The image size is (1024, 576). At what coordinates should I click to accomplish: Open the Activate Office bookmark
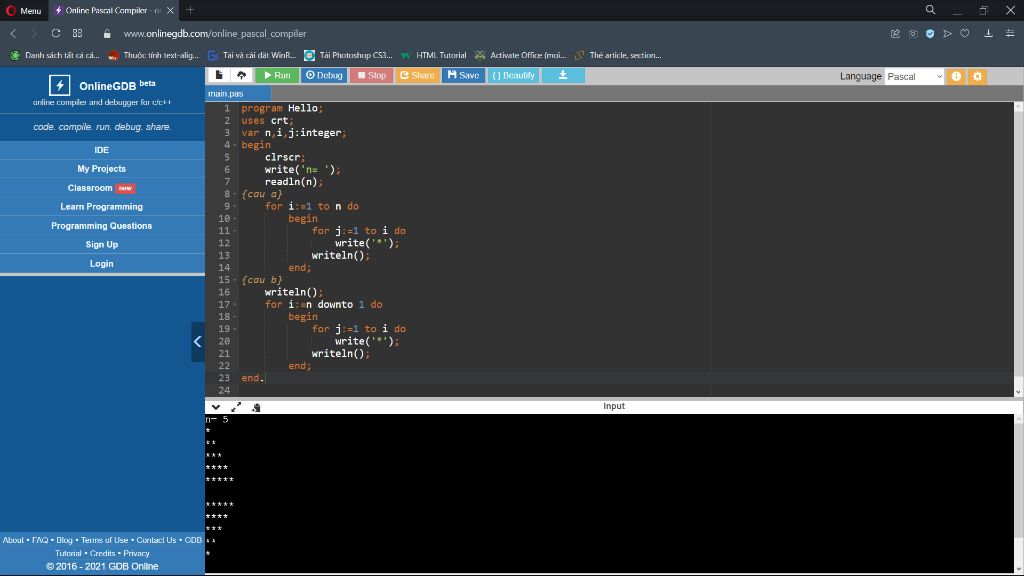(521, 56)
